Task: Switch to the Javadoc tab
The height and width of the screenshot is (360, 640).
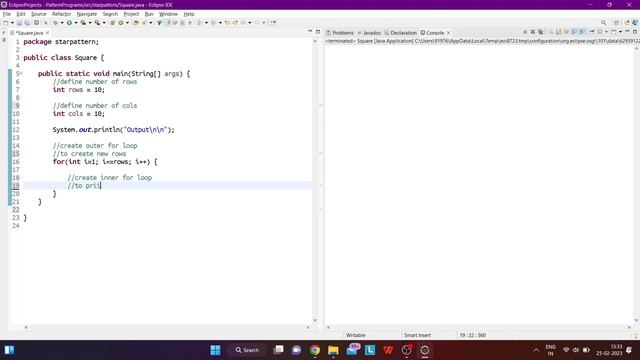Action: [369, 33]
